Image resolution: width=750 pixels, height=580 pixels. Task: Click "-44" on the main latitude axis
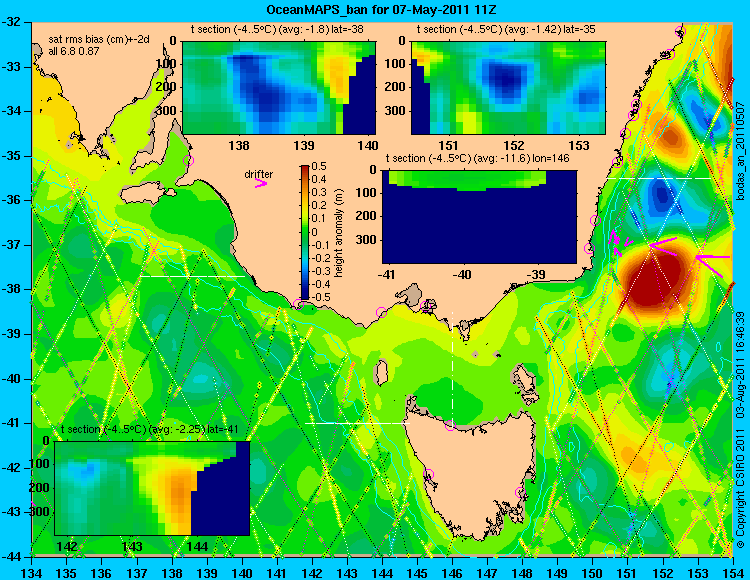pyautogui.click(x=12, y=557)
